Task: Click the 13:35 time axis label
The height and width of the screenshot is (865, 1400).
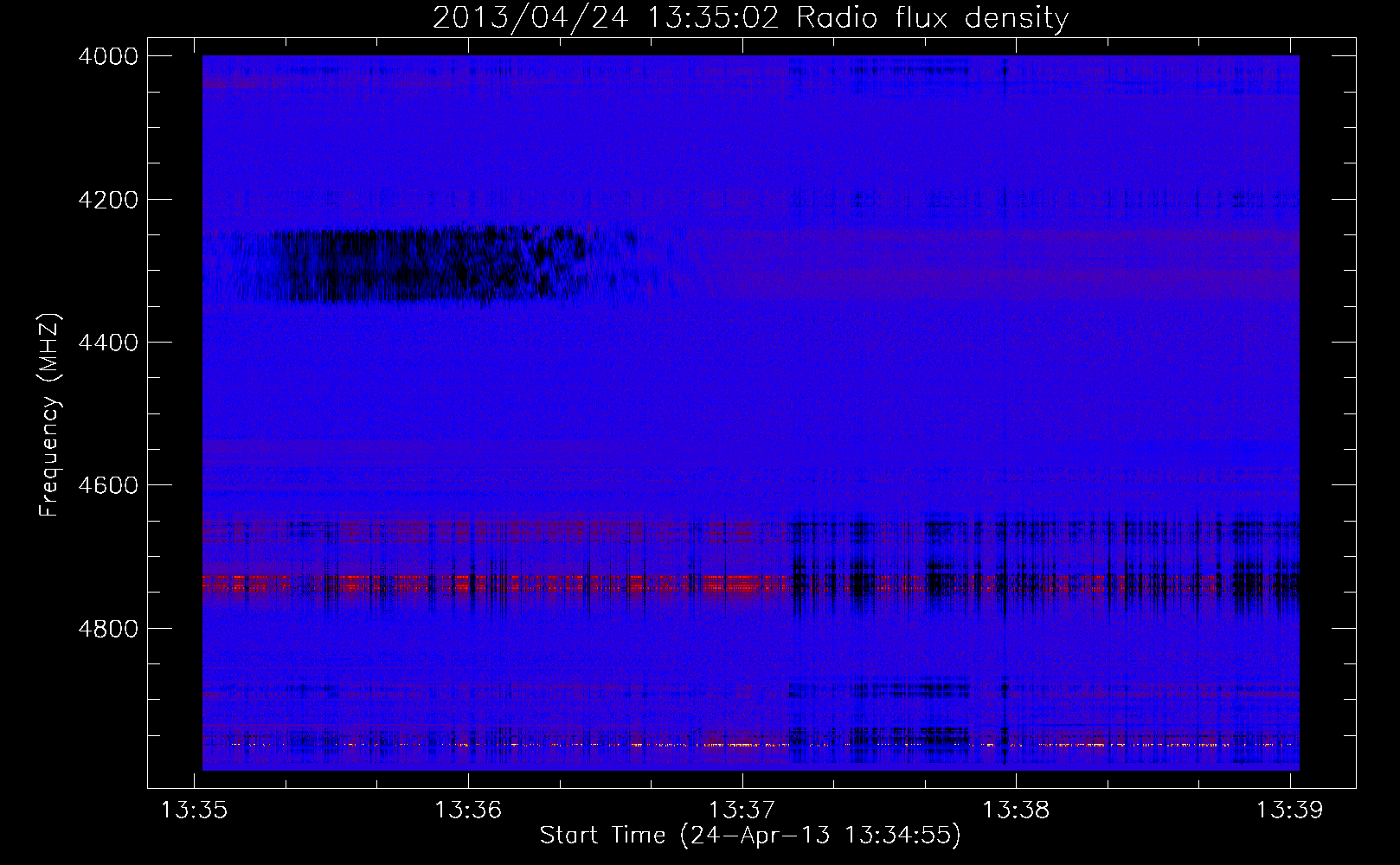Action: [194, 810]
